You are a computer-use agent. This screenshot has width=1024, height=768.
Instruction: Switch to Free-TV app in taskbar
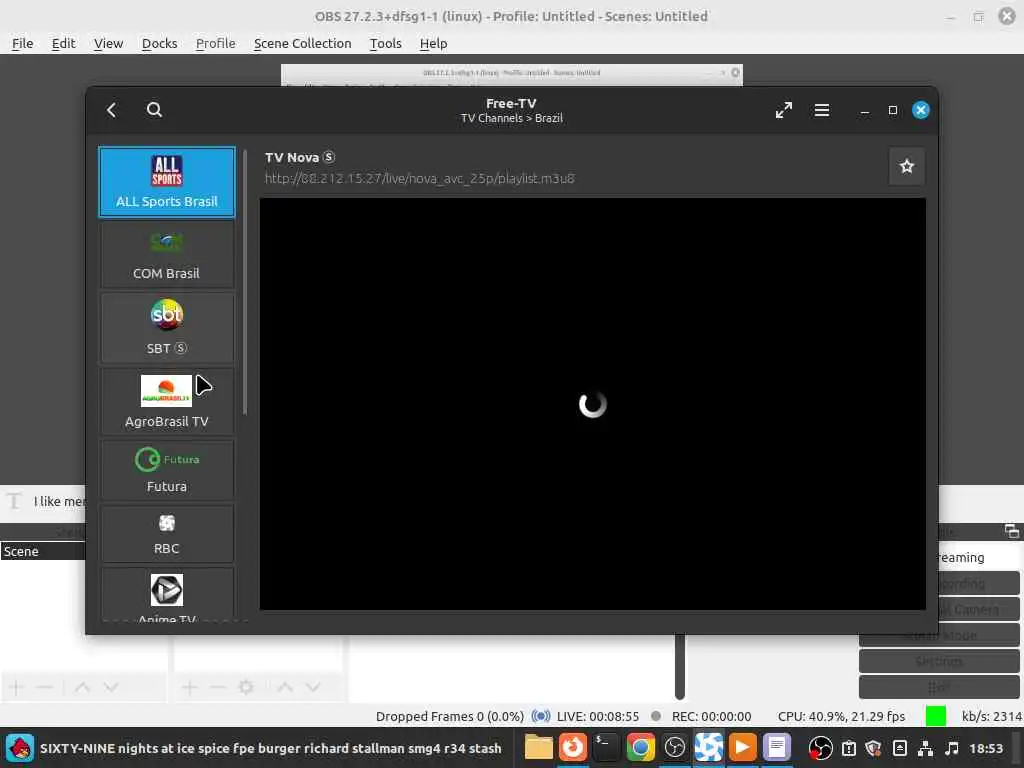tap(709, 748)
